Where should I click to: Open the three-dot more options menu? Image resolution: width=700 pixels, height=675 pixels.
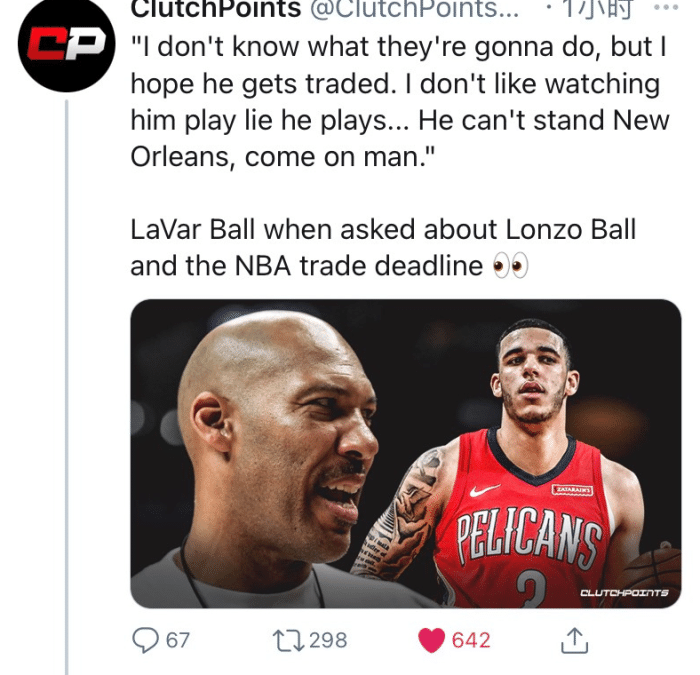666,8
